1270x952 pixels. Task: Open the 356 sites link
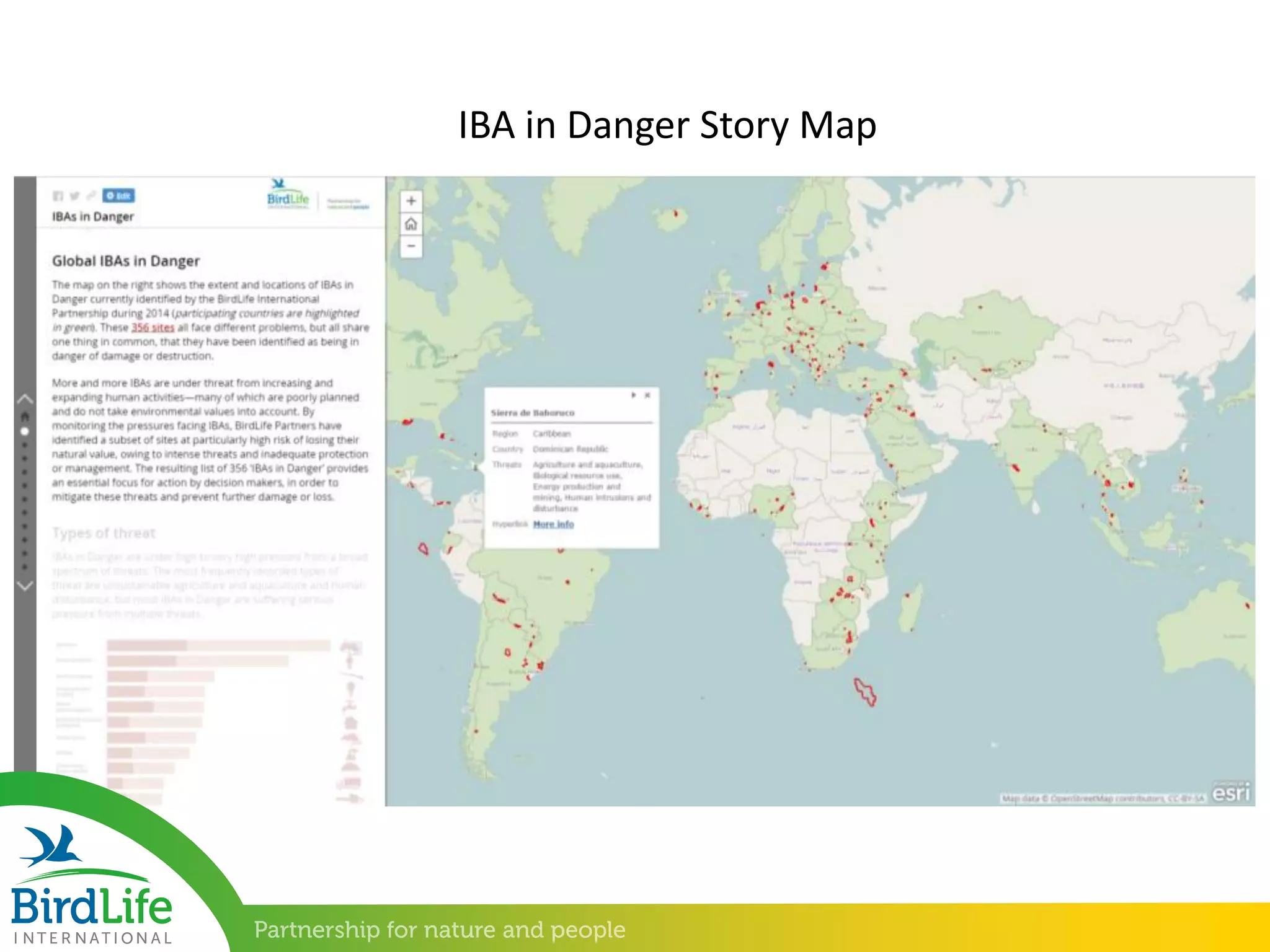[x=153, y=327]
